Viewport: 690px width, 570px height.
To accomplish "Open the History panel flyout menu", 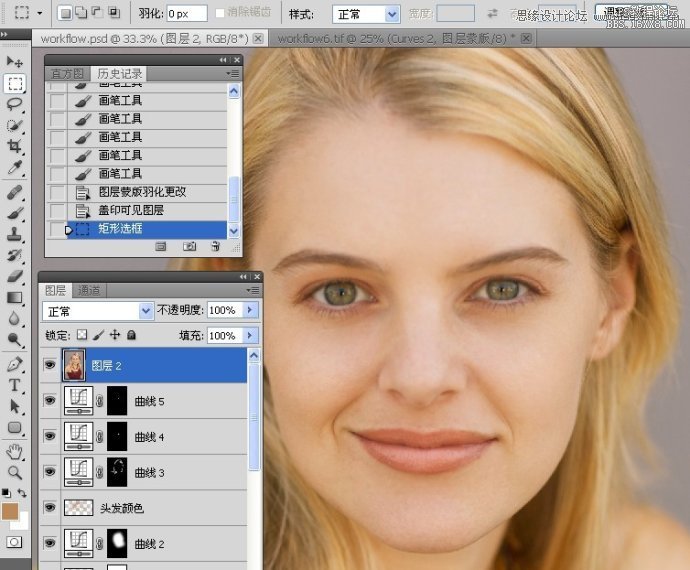I will tap(233, 73).
